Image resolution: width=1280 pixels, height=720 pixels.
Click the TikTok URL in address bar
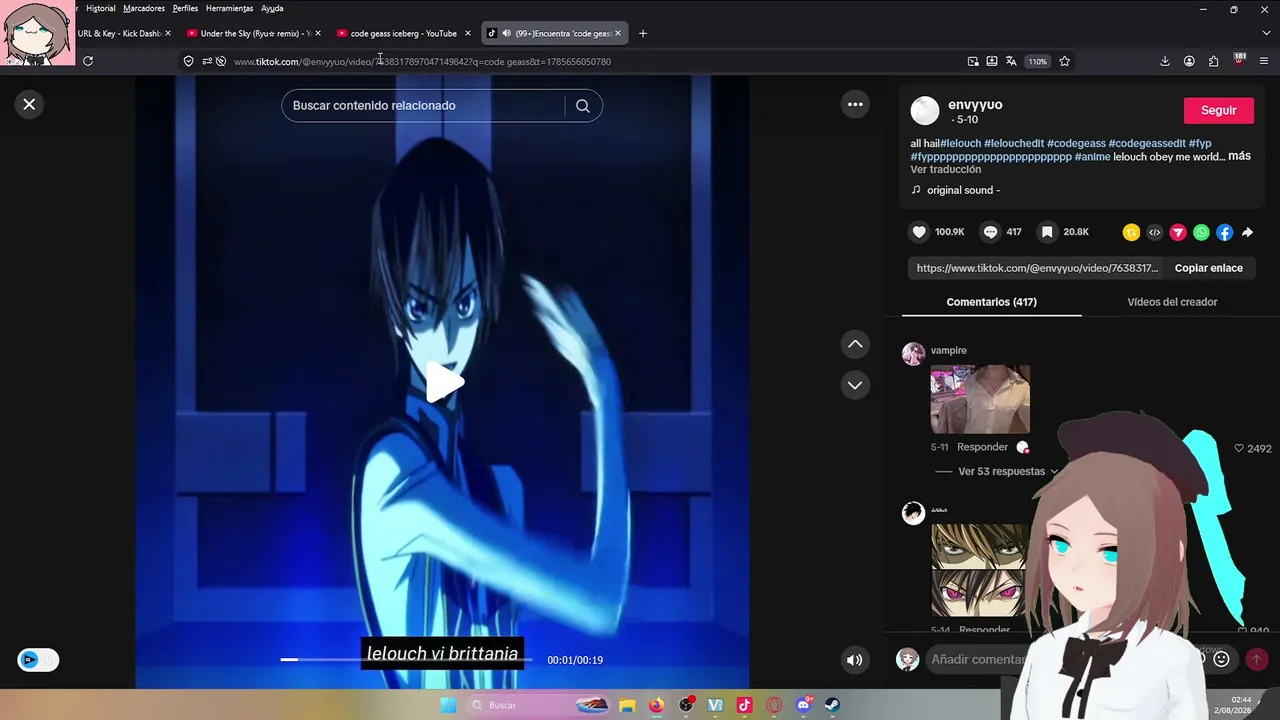coord(422,62)
